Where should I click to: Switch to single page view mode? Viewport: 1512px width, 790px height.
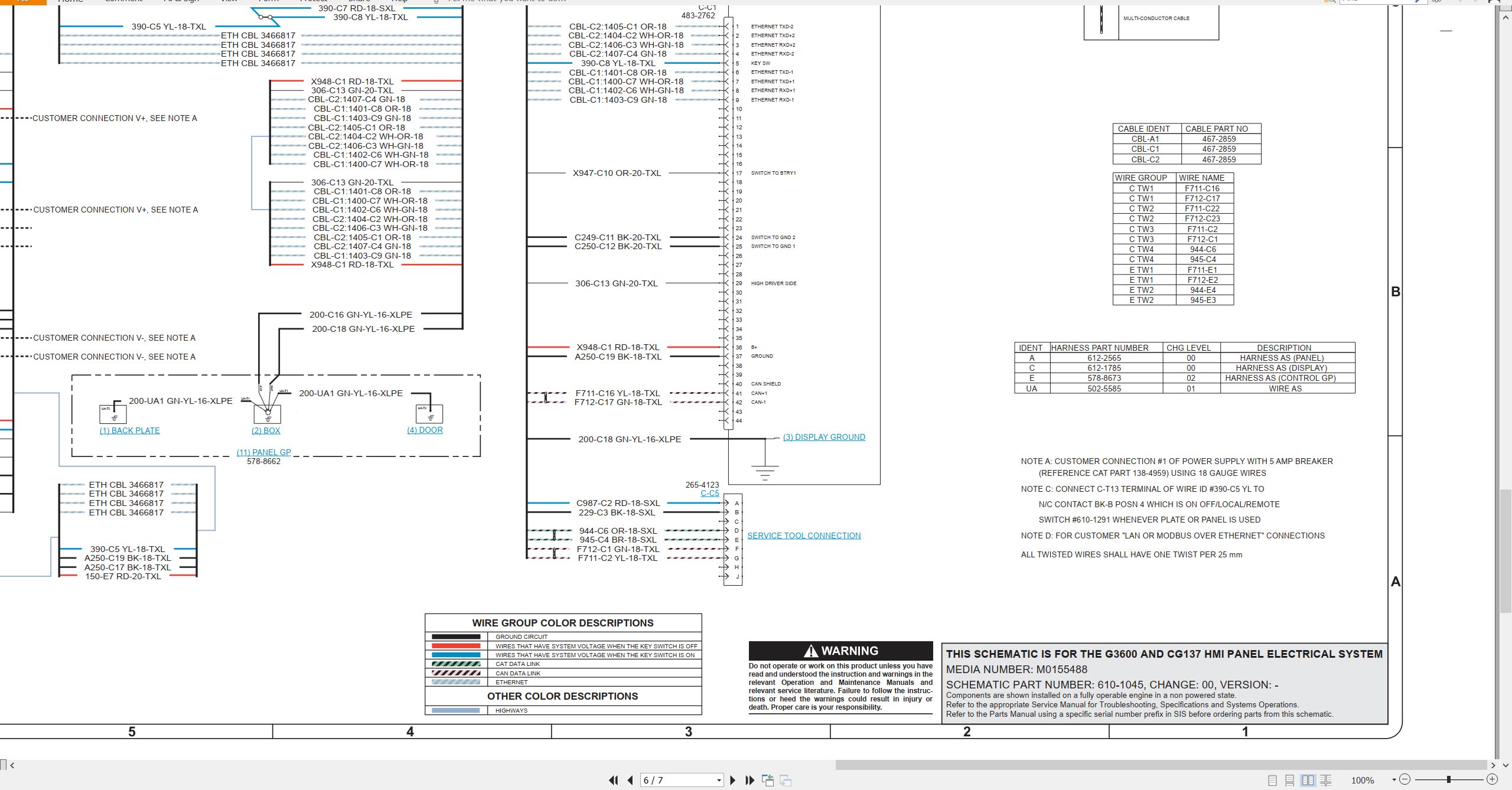(x=1273, y=781)
